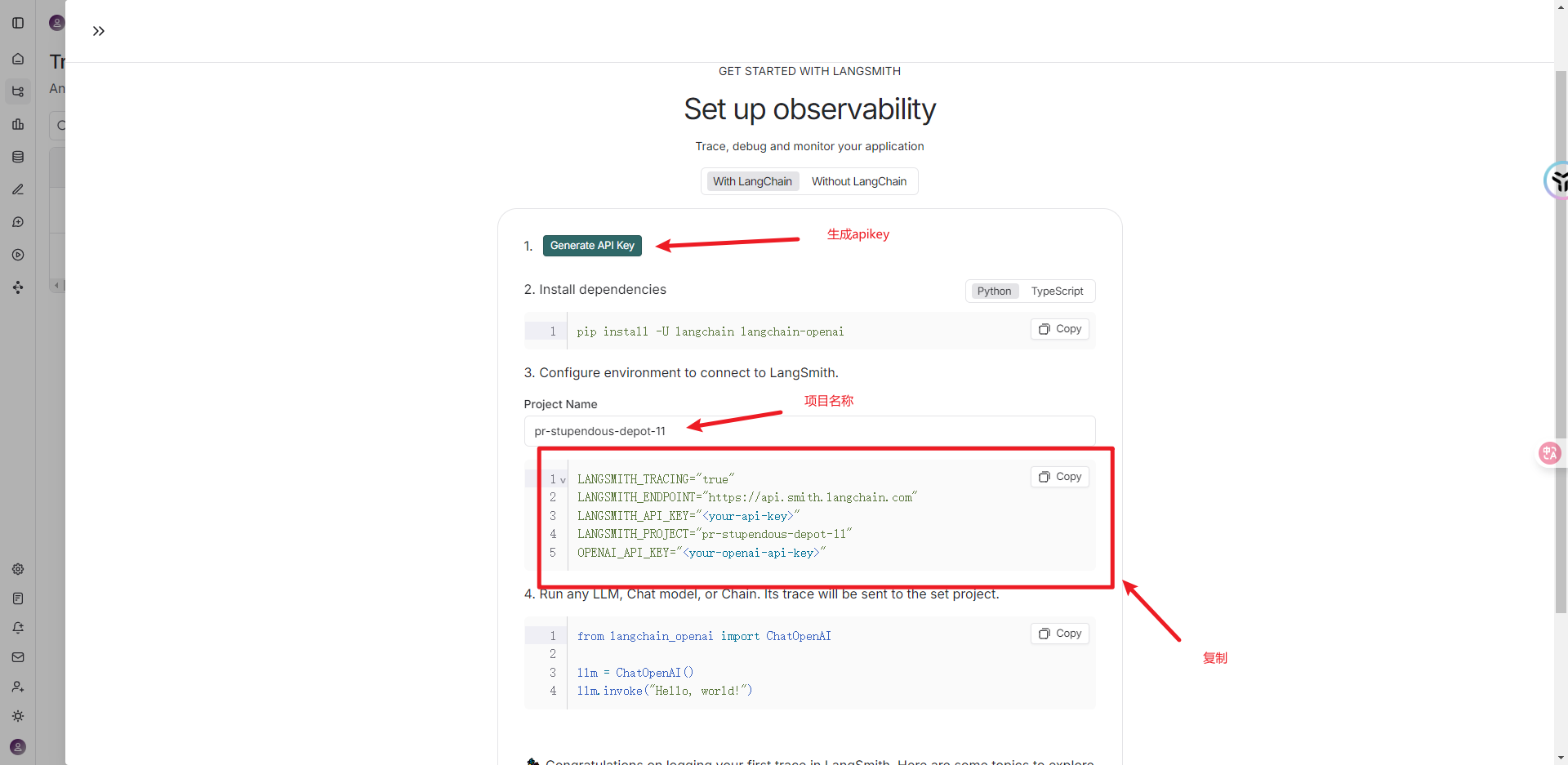Fold the environment variables code at line 1

[563, 480]
